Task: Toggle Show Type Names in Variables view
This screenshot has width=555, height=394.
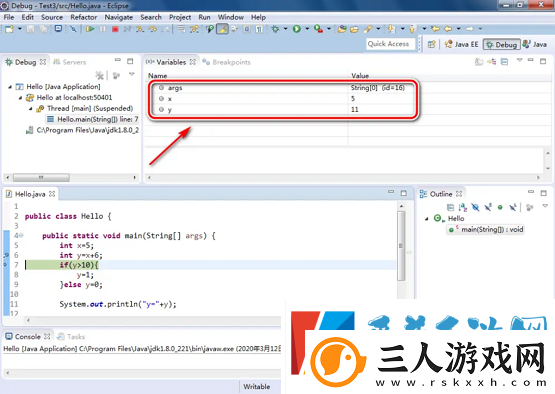Action: coord(479,62)
